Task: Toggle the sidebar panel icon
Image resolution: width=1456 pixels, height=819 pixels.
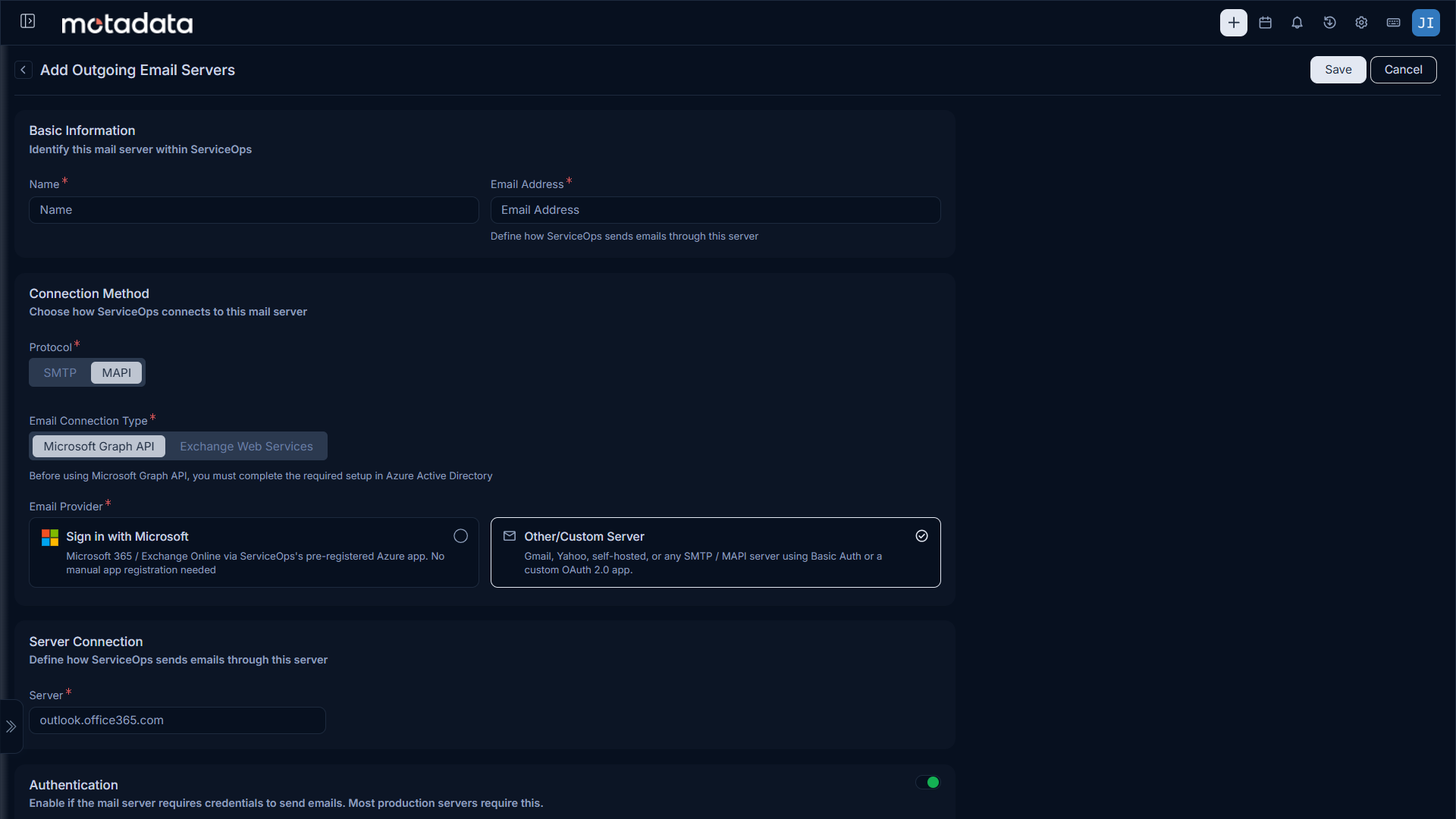Action: [27, 21]
